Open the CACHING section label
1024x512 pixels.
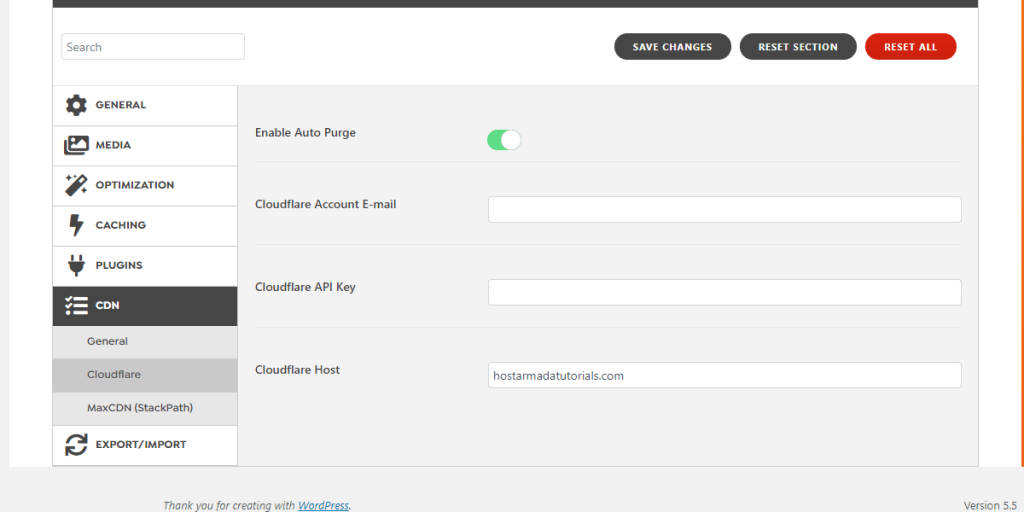121,225
